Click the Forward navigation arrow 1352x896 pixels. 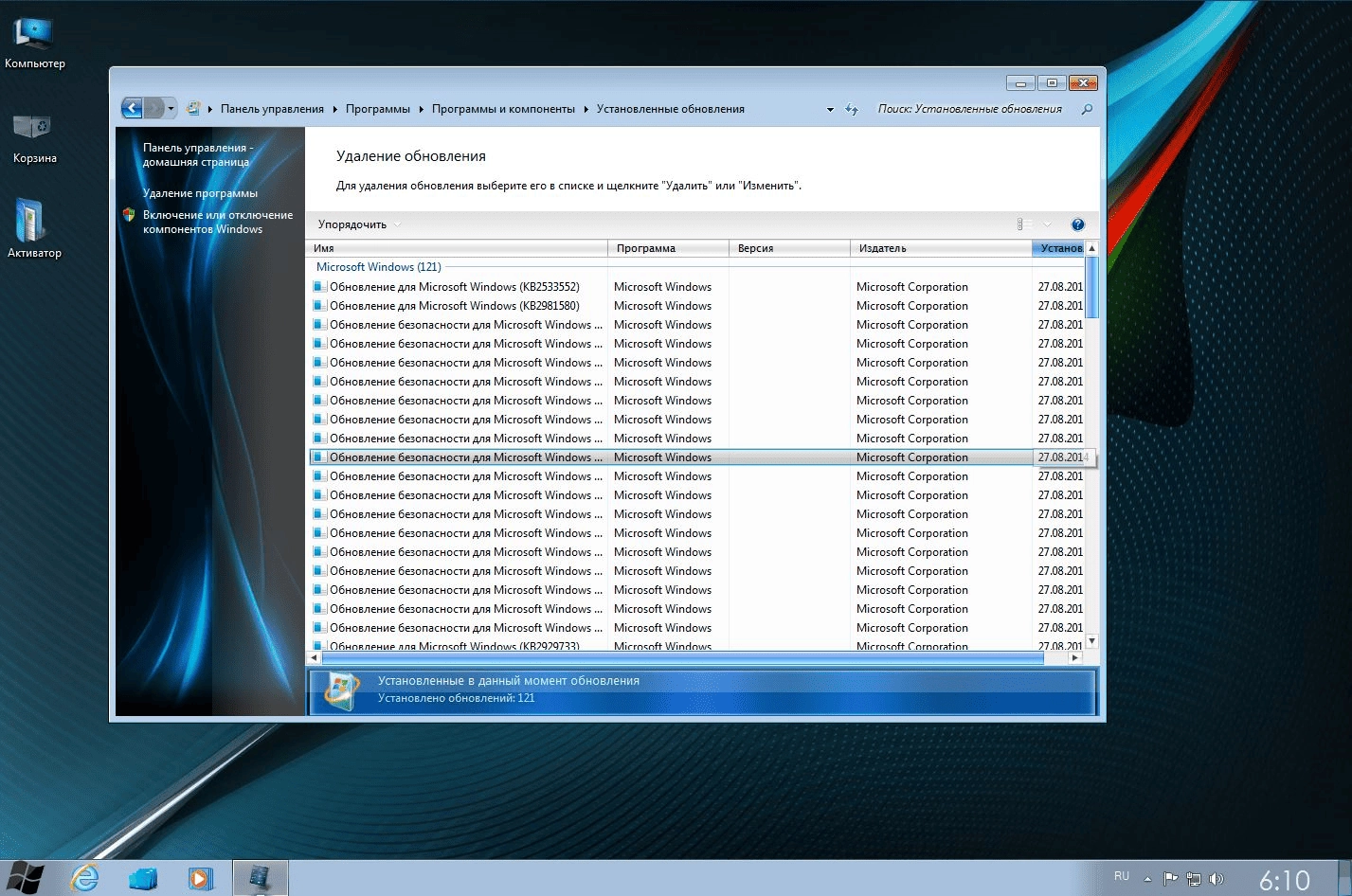(154, 108)
